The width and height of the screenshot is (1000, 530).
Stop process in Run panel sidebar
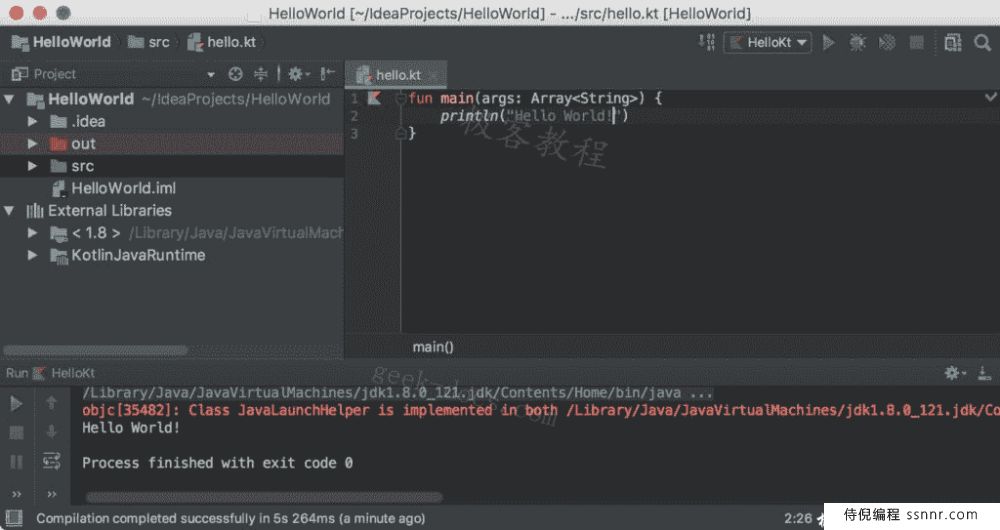point(17,432)
